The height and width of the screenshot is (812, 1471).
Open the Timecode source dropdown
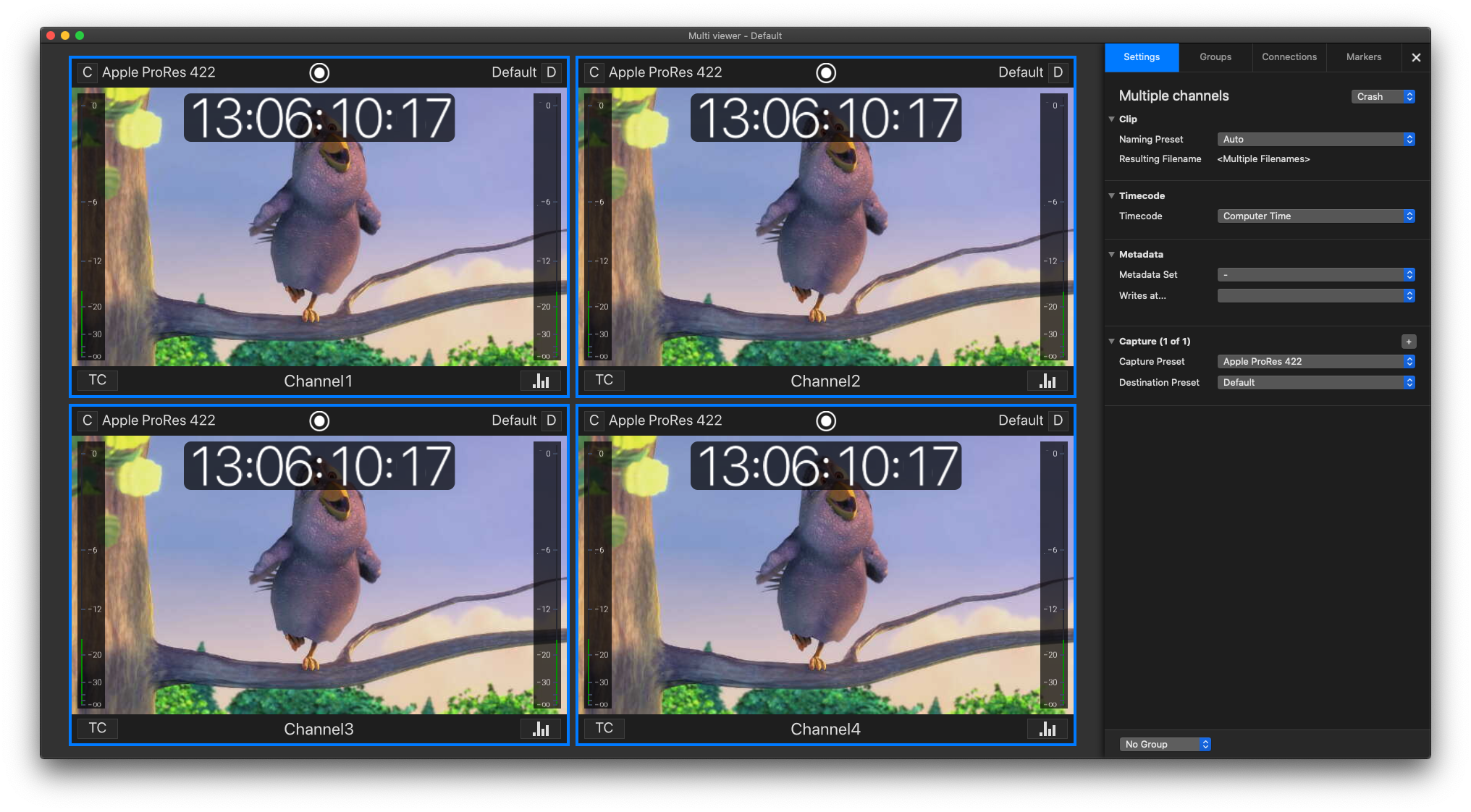pos(1316,216)
